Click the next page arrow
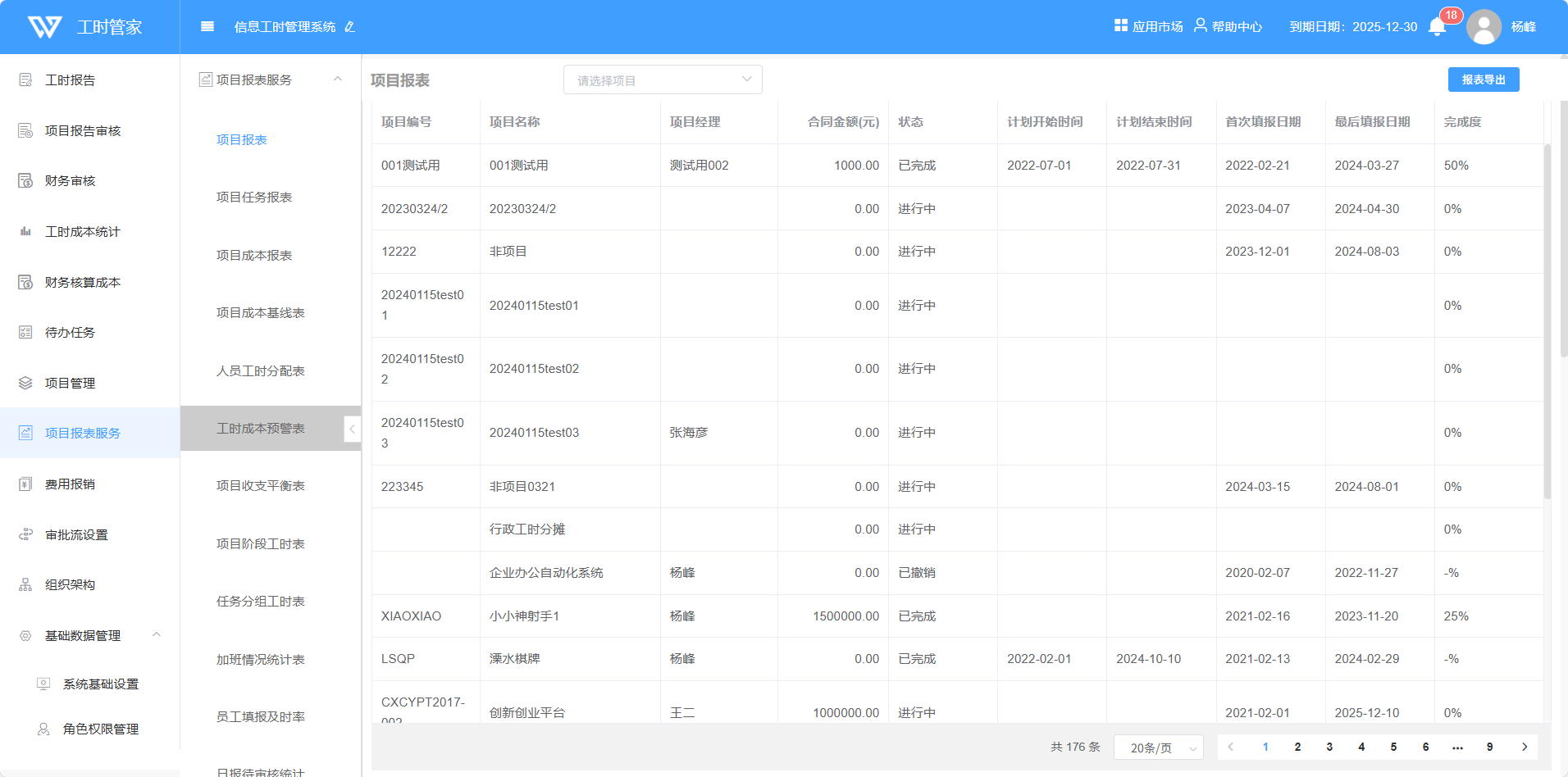Image resolution: width=1568 pixels, height=777 pixels. (1524, 747)
